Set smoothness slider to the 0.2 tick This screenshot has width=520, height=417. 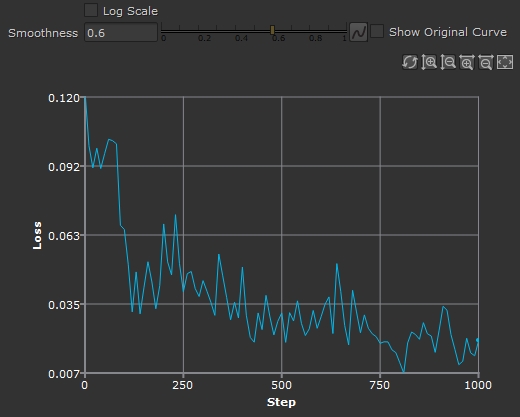[199, 30]
